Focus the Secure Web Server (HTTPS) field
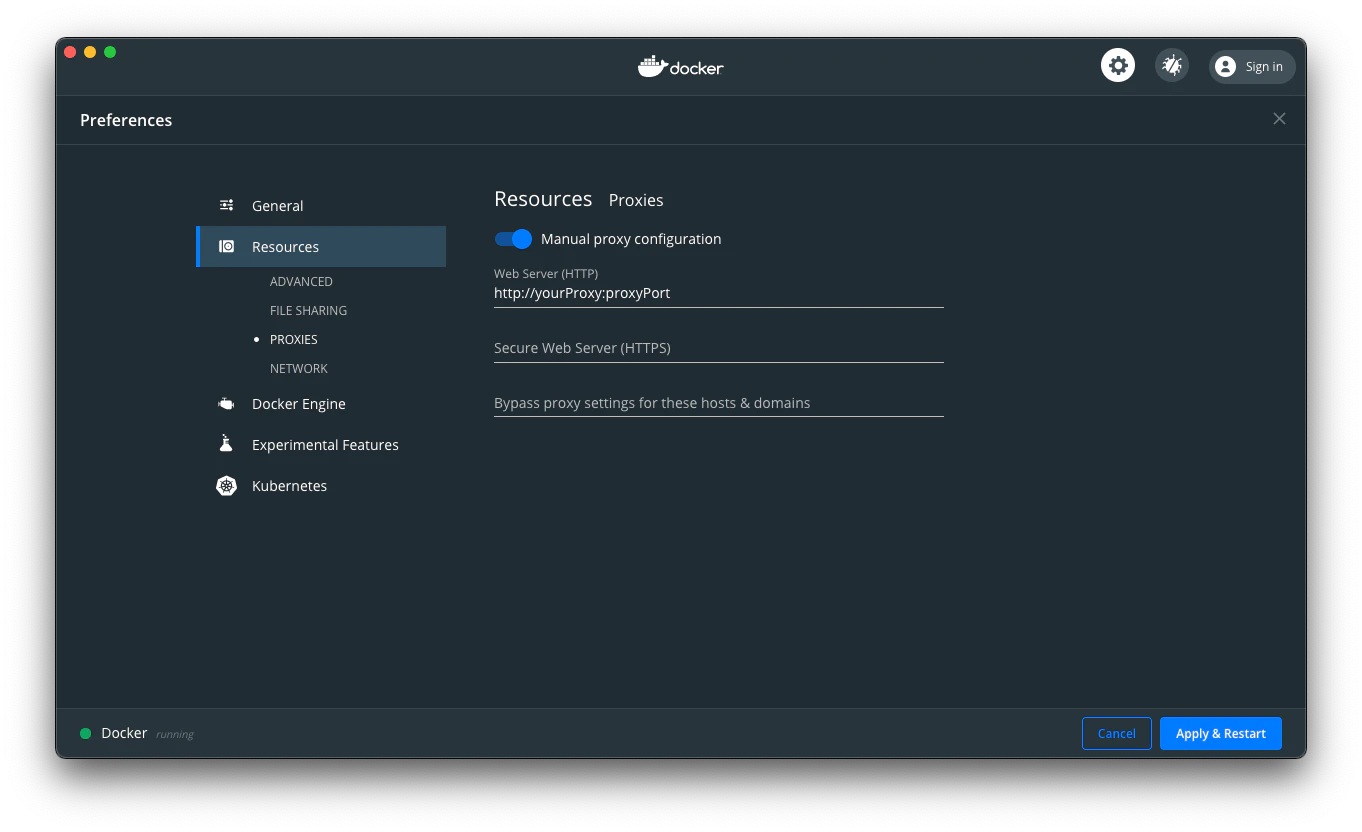 pos(719,348)
